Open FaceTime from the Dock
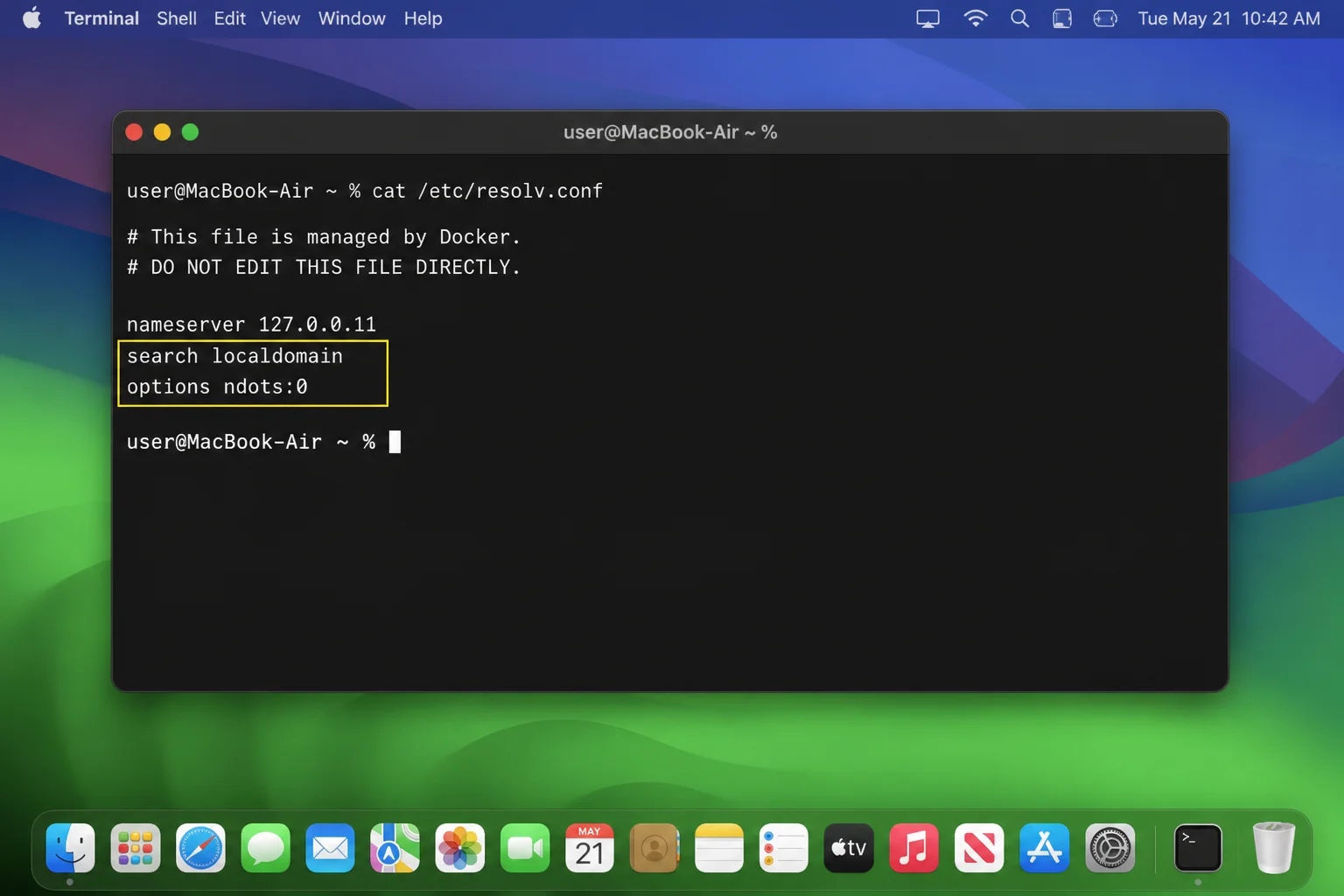 [525, 848]
